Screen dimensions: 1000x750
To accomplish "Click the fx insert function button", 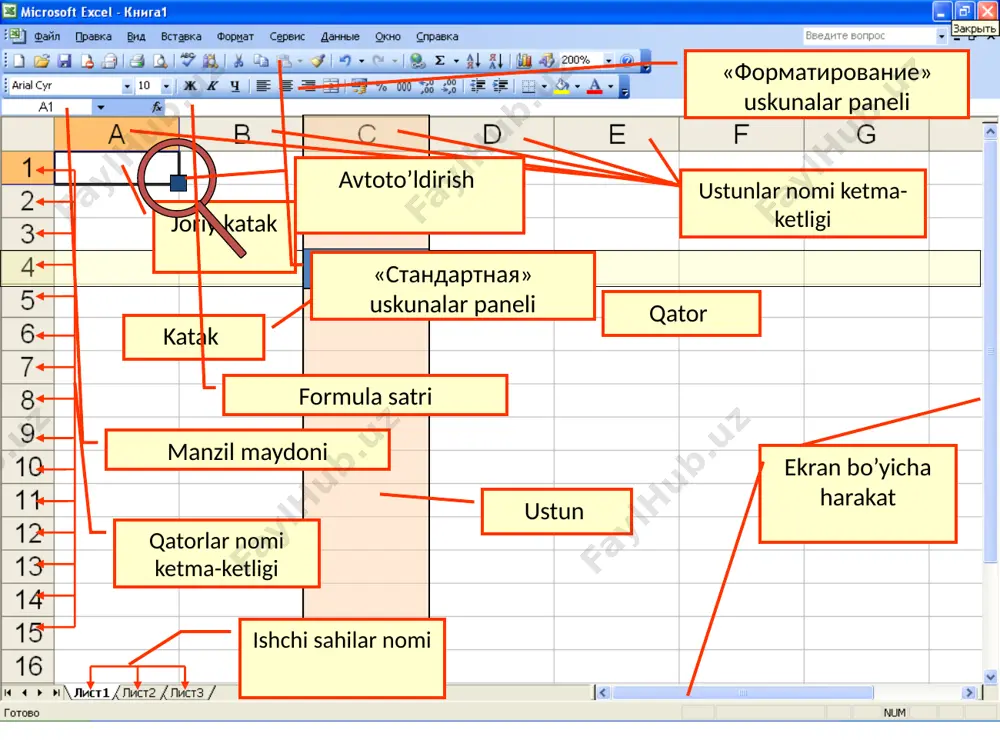I will tap(157, 107).
